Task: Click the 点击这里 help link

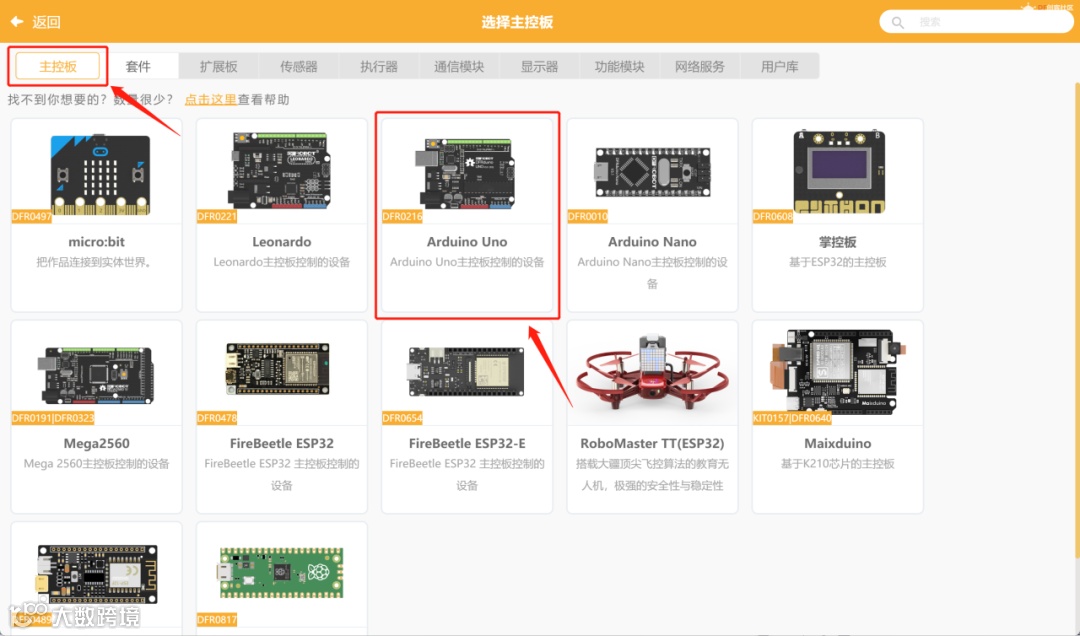Action: (210, 99)
